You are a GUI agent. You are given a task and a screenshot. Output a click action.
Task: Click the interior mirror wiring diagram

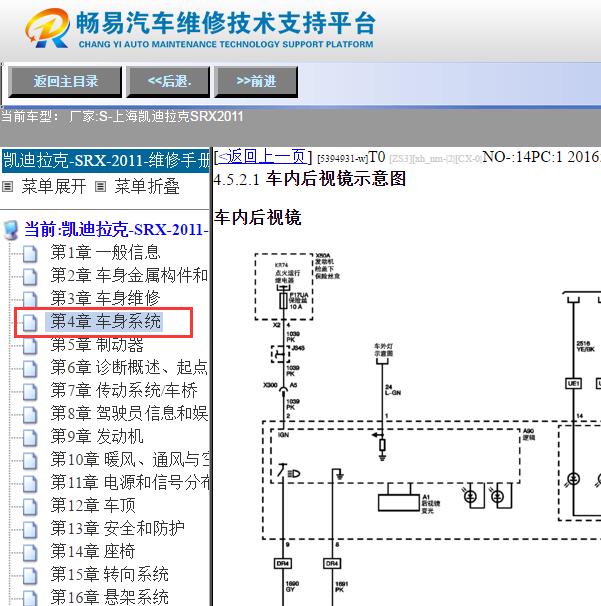pos(425,428)
